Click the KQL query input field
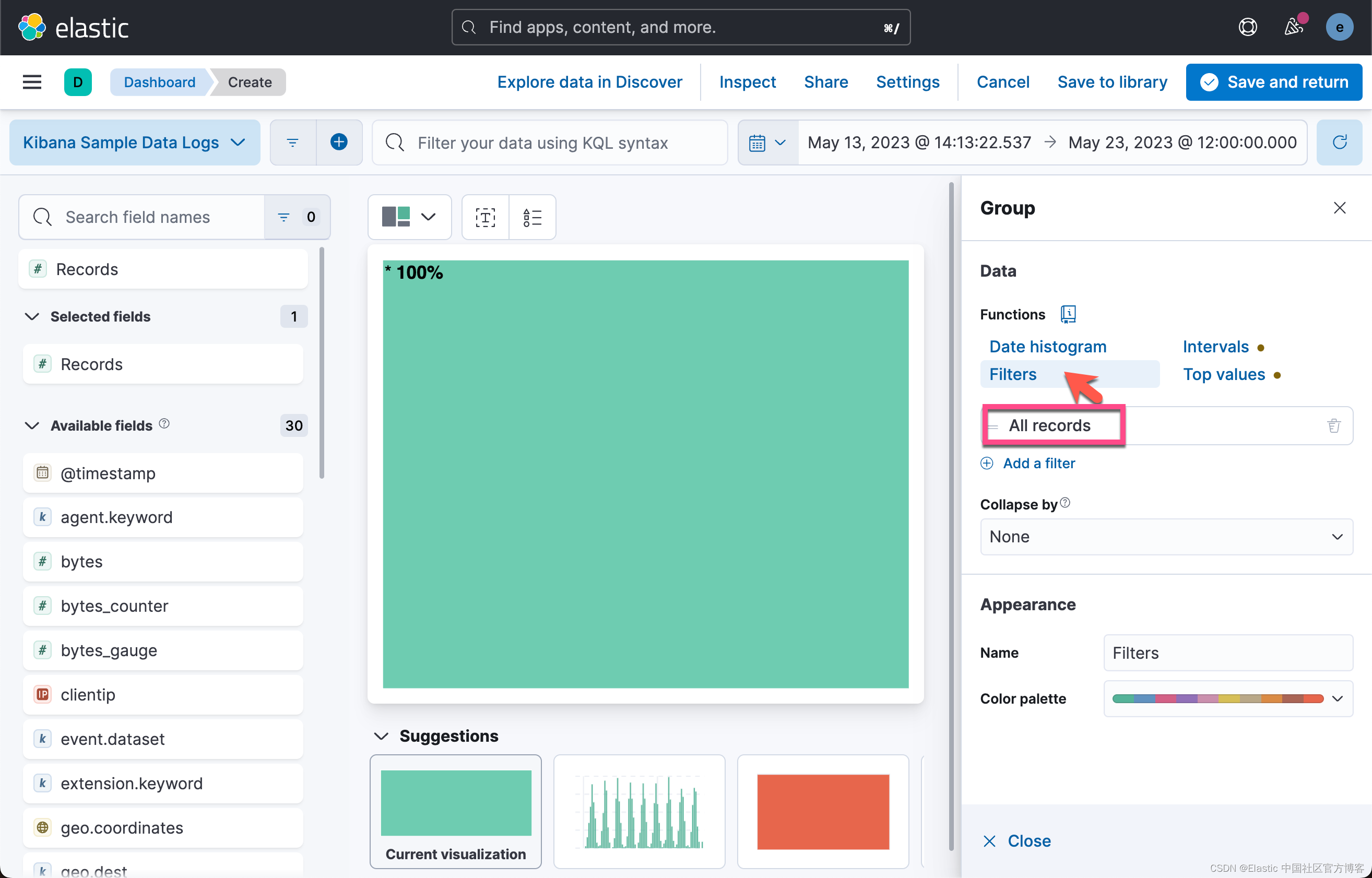The image size is (1372, 878). [x=550, y=143]
